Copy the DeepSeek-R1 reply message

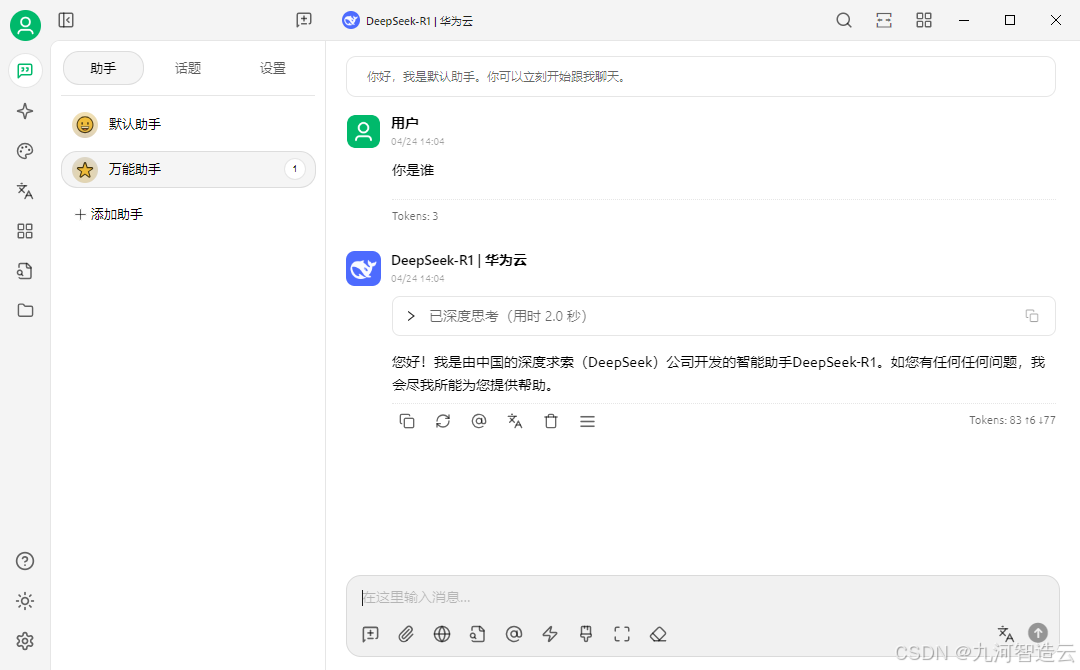click(407, 421)
